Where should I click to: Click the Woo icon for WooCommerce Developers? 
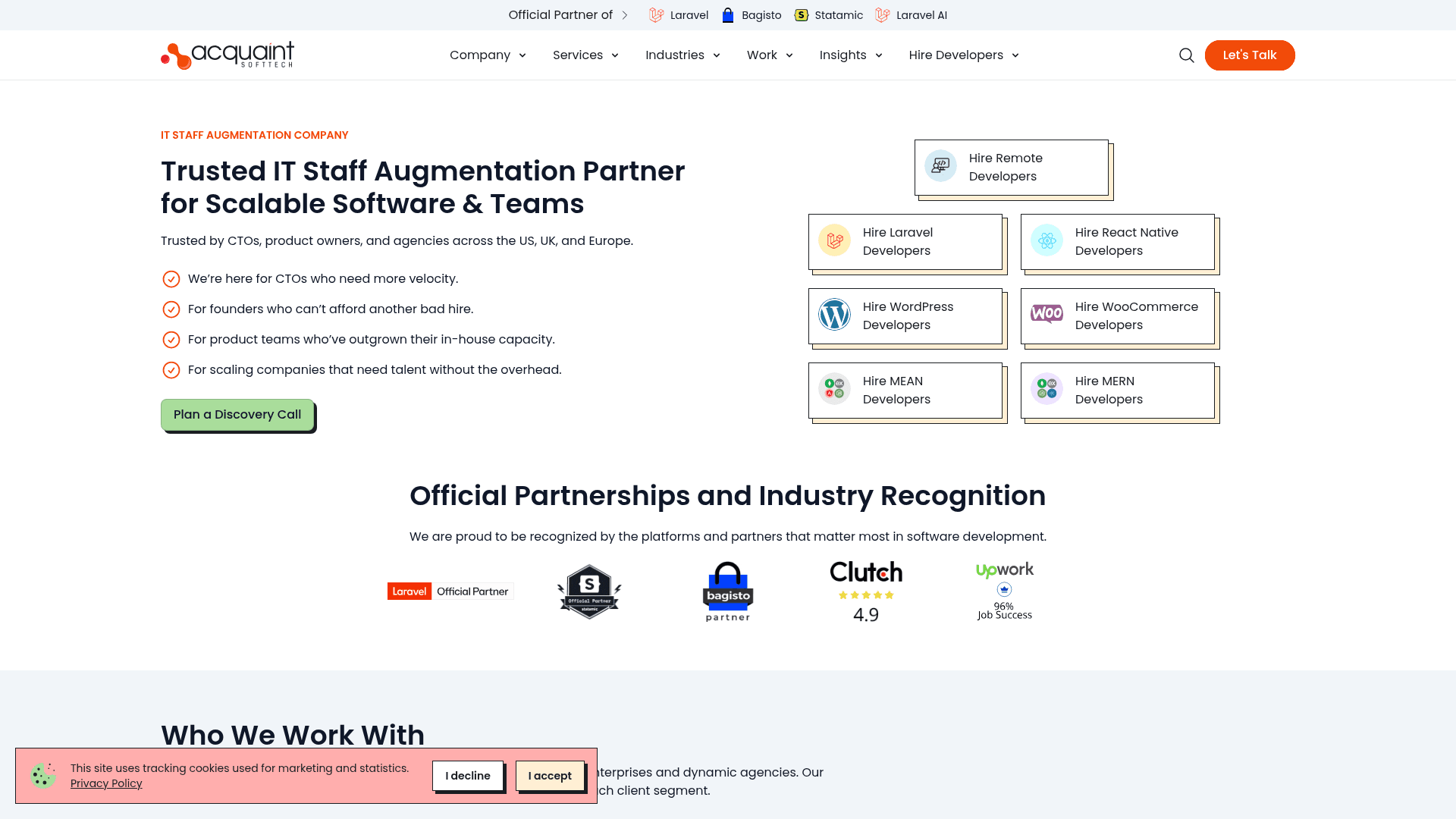pos(1046,314)
